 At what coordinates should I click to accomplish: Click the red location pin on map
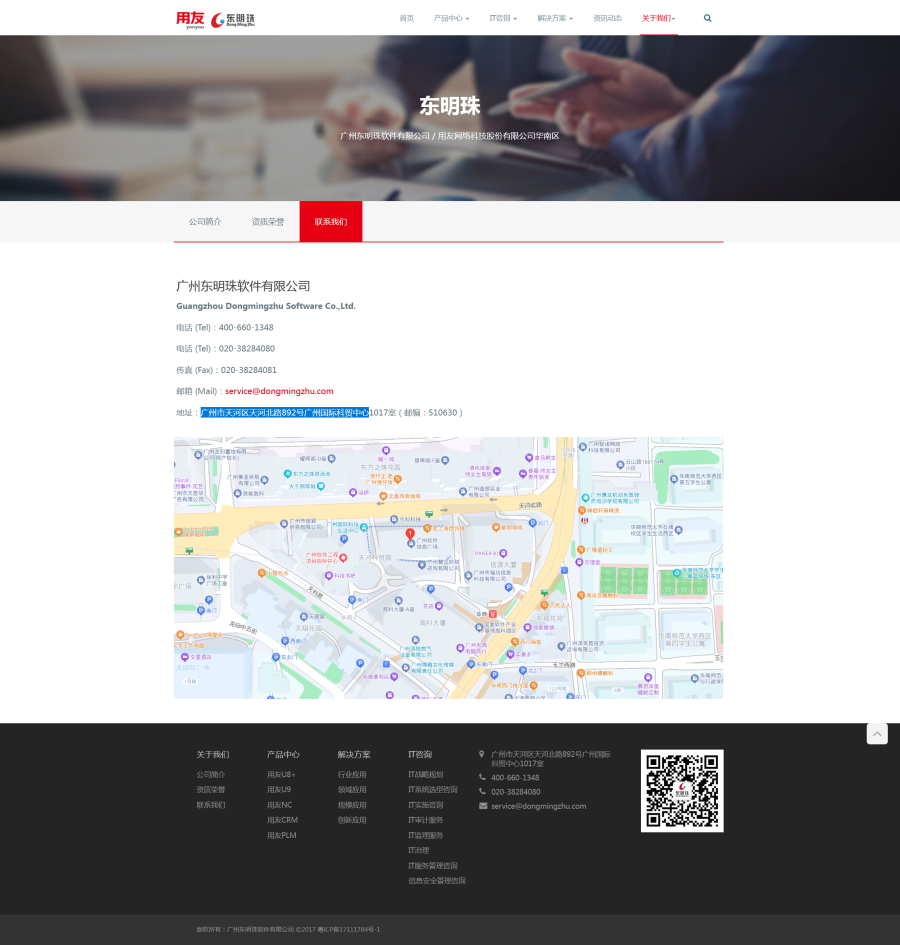coord(409,535)
